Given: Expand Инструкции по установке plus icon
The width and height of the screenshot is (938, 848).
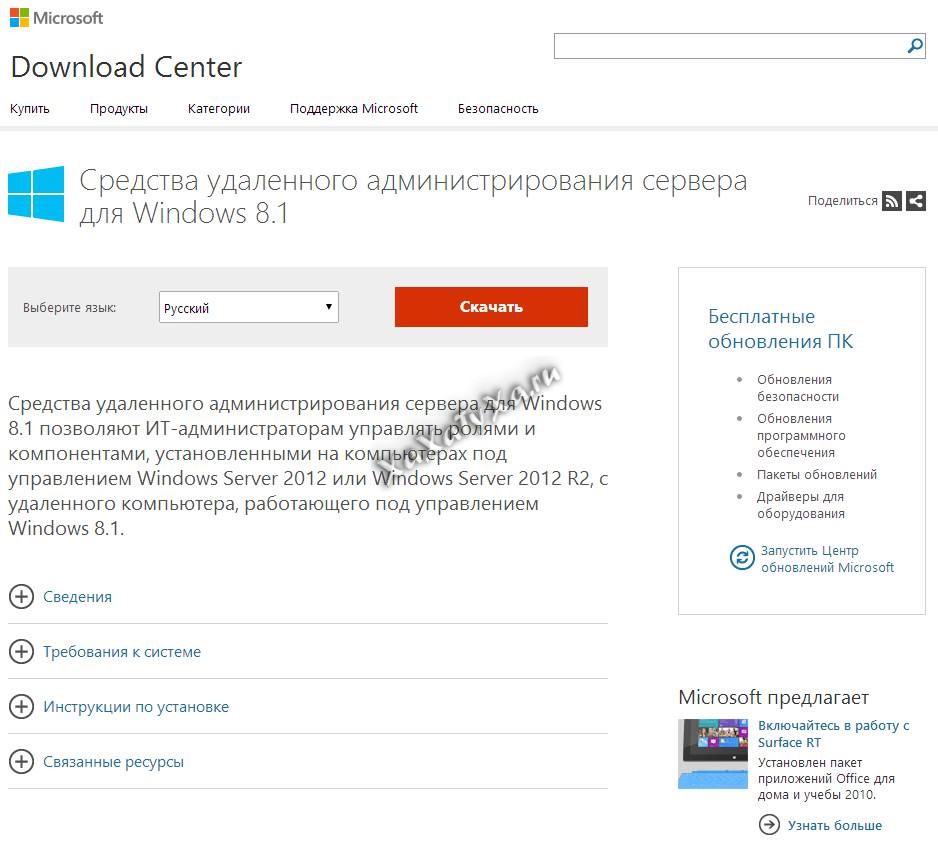Looking at the screenshot, I should pyautogui.click(x=22, y=706).
